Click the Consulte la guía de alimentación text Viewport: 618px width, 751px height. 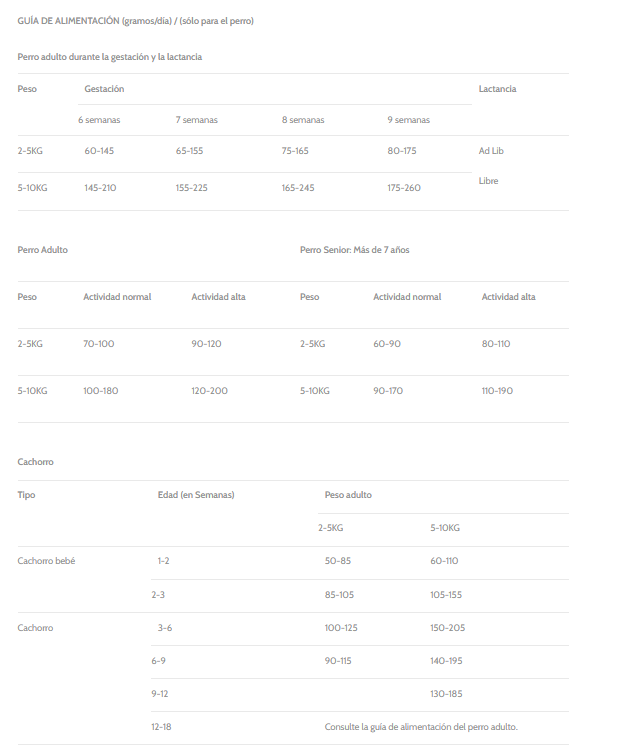click(x=421, y=727)
